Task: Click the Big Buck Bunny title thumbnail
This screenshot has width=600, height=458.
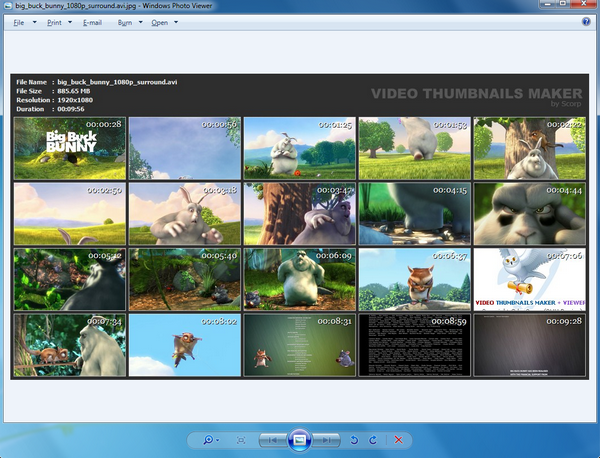Action: click(x=70, y=148)
